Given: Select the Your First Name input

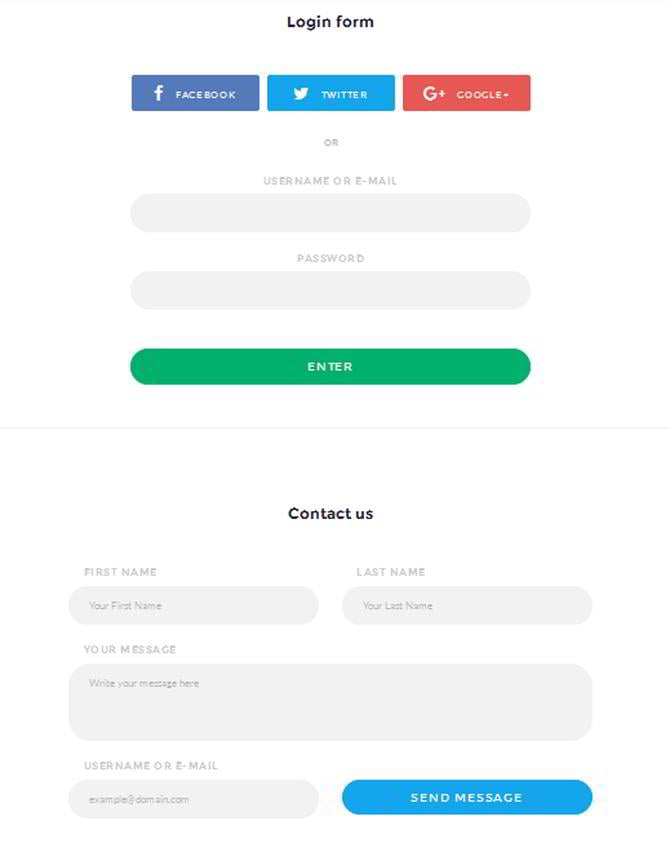Looking at the screenshot, I should [x=194, y=605].
